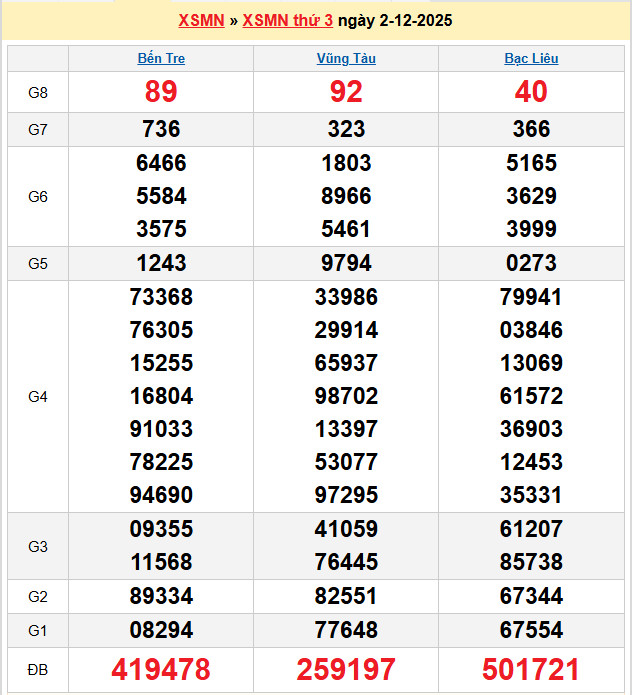Open the XSMN thứ 3 link
This screenshot has height=695, width=632.
pyautogui.click(x=288, y=21)
